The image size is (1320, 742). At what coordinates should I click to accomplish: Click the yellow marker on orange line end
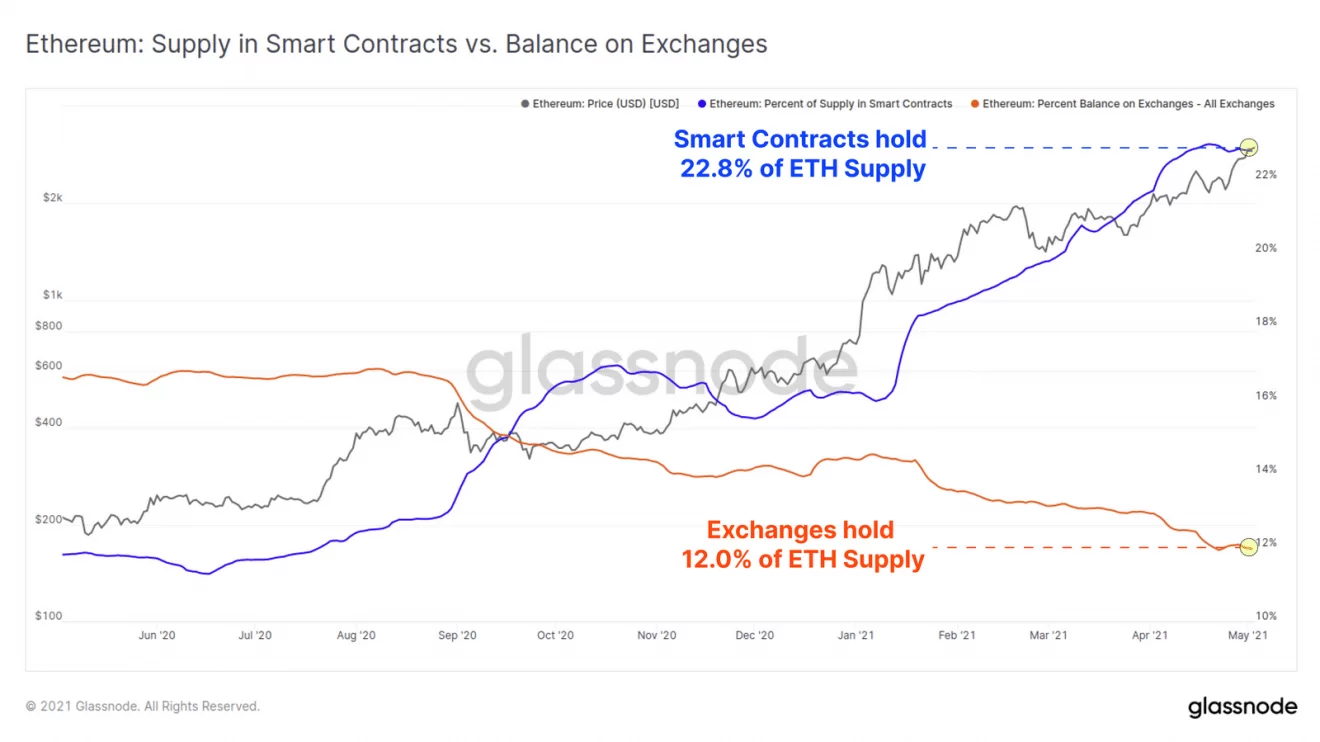click(1248, 546)
